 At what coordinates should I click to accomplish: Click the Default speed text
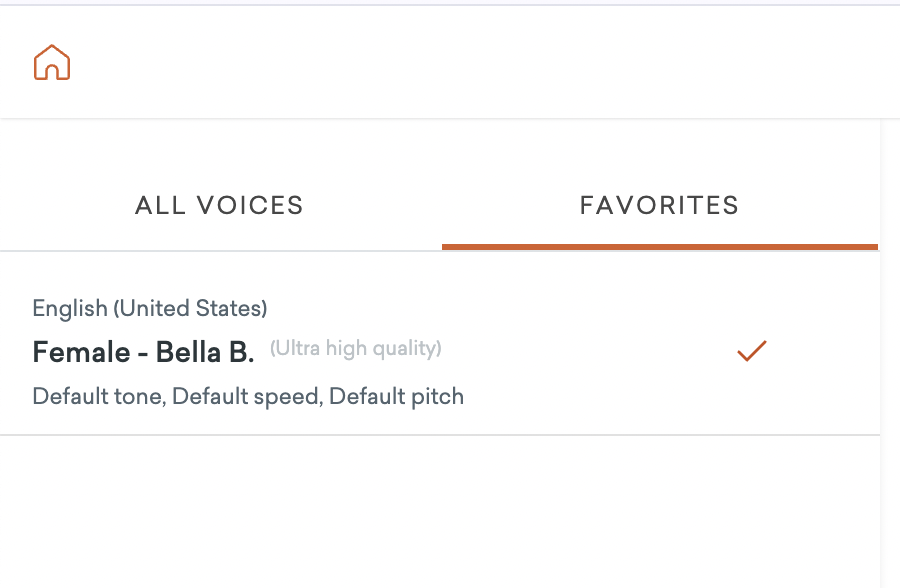point(247,396)
